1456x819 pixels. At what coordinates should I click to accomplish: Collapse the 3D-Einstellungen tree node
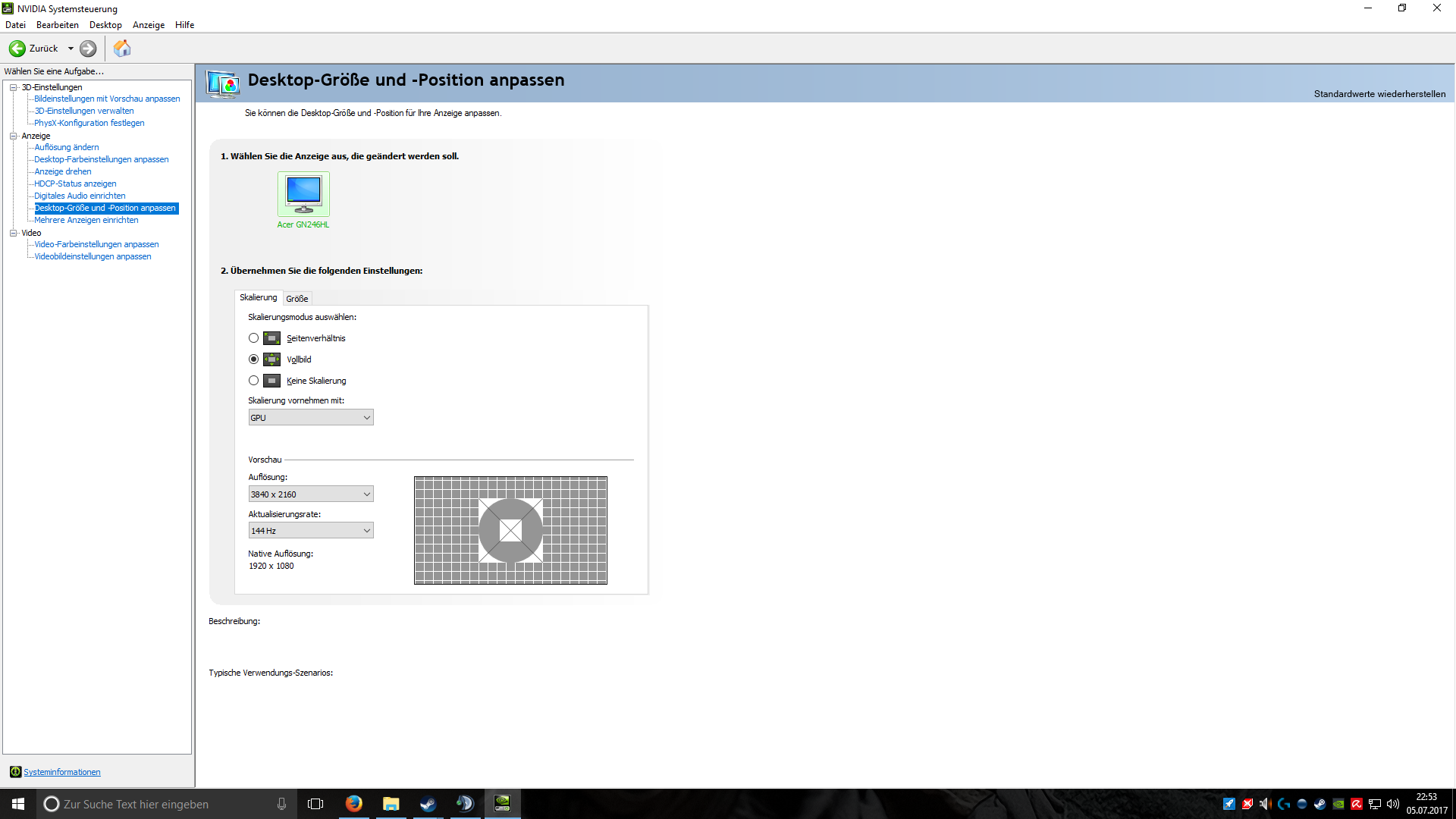click(x=13, y=87)
